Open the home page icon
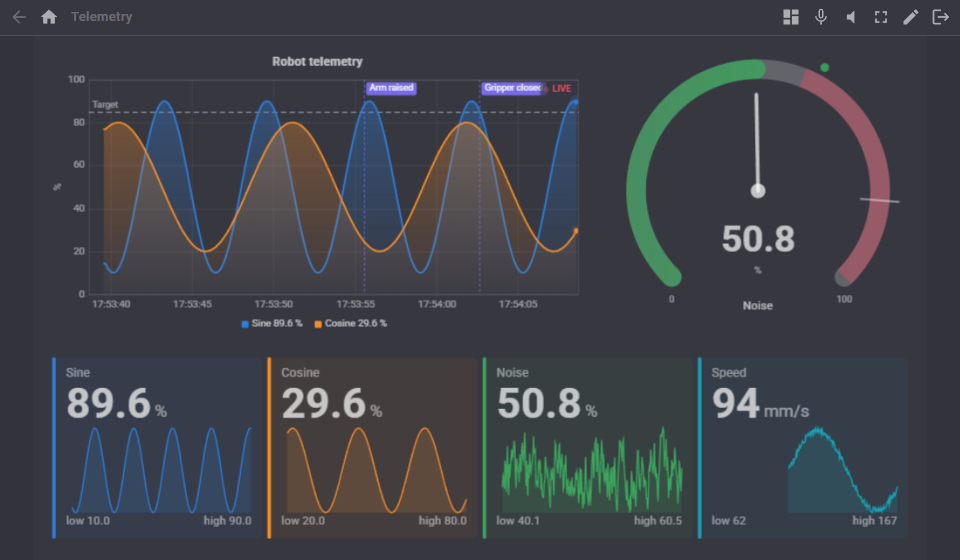 click(49, 17)
